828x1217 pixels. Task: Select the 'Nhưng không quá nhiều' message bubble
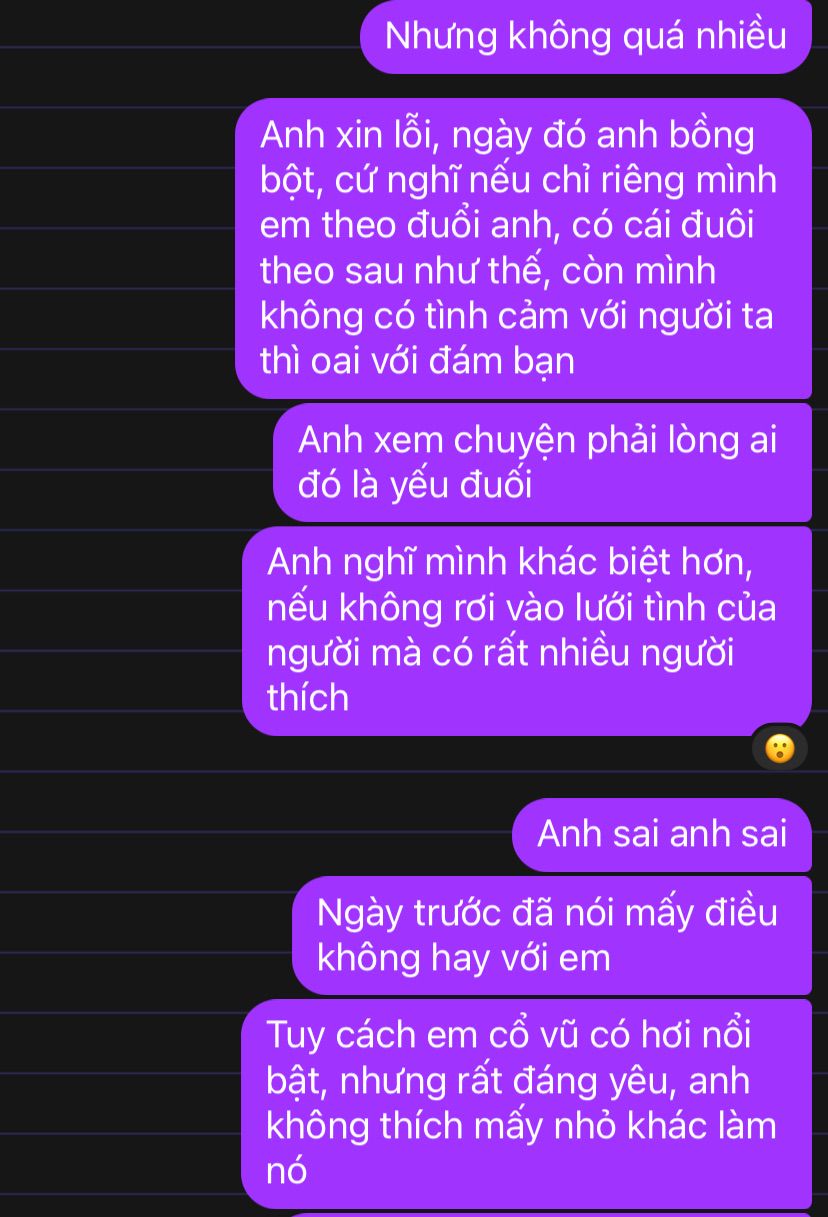586,37
